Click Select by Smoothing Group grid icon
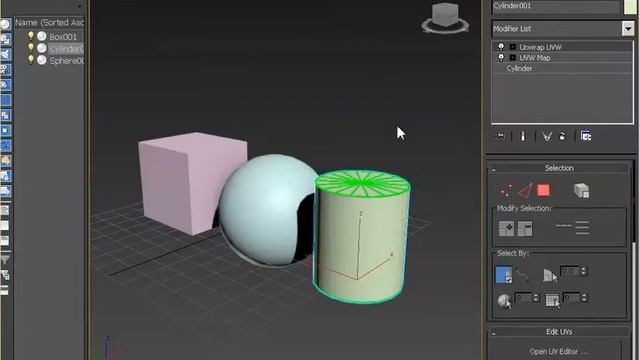Image resolution: width=640 pixels, height=360 pixels. click(x=553, y=301)
